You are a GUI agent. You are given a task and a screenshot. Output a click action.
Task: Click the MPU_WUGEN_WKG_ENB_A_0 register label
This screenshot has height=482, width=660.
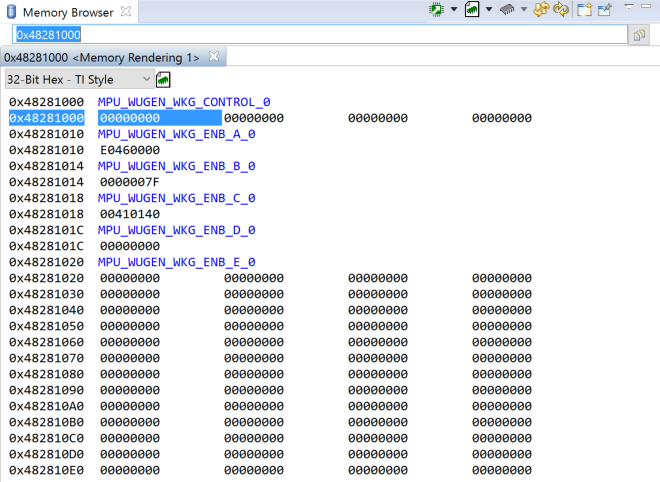[176, 134]
